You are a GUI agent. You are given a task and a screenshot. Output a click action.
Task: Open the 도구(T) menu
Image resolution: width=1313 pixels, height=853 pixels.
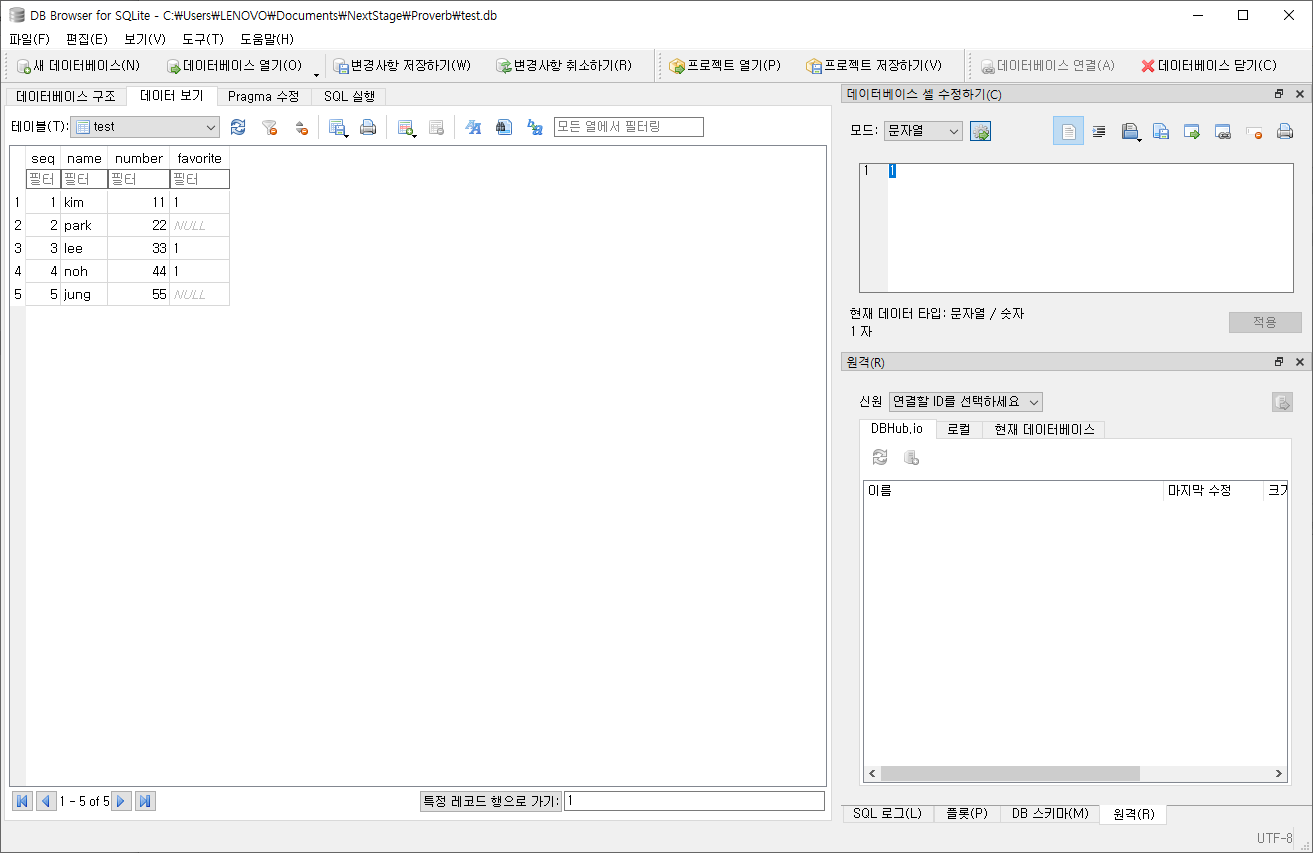click(x=203, y=39)
